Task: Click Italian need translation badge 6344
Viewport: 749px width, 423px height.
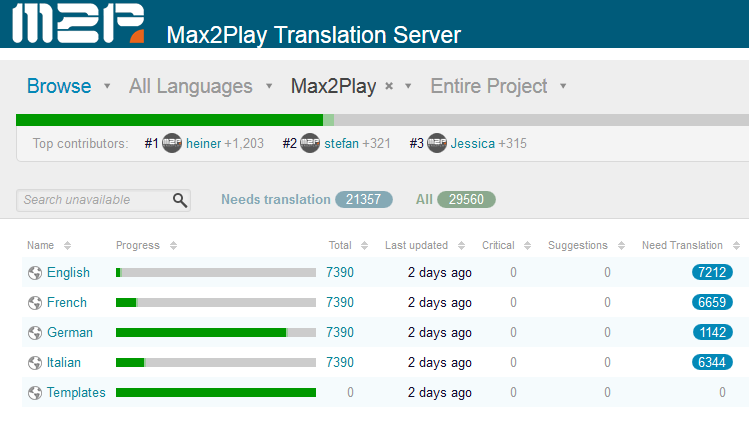Action: click(x=712, y=363)
